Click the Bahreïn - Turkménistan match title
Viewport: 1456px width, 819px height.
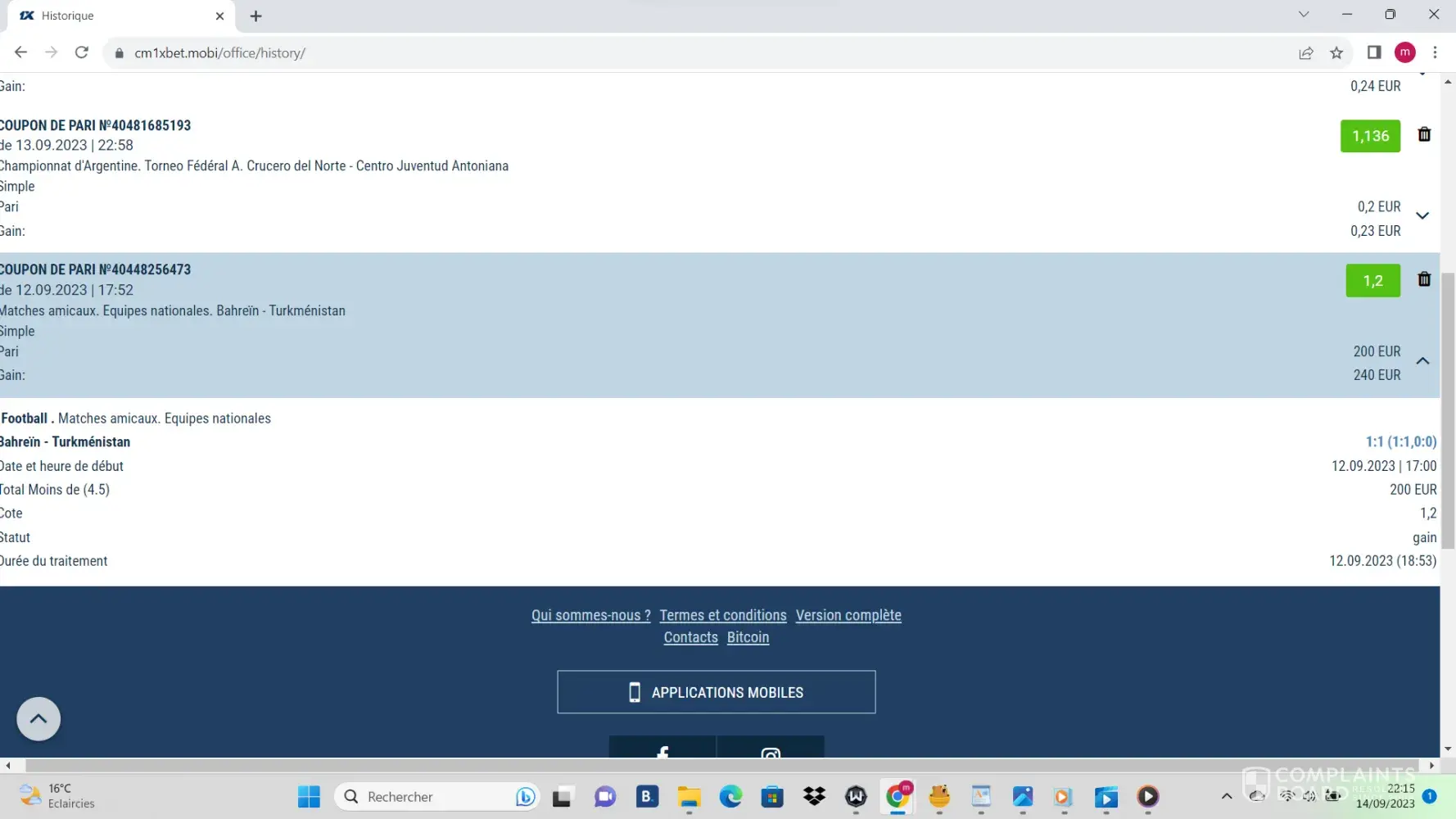pos(66,441)
